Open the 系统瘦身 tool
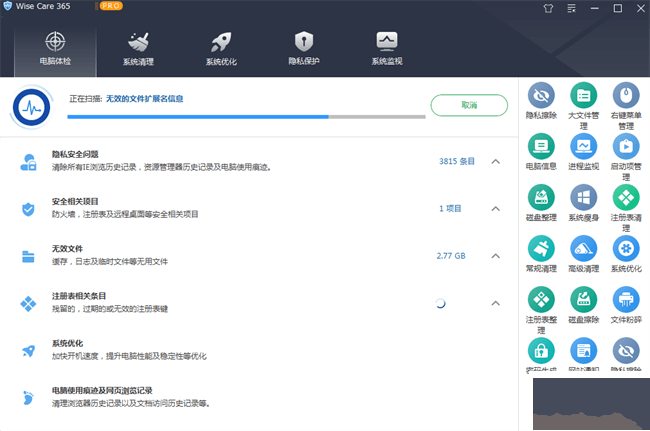 (583, 198)
